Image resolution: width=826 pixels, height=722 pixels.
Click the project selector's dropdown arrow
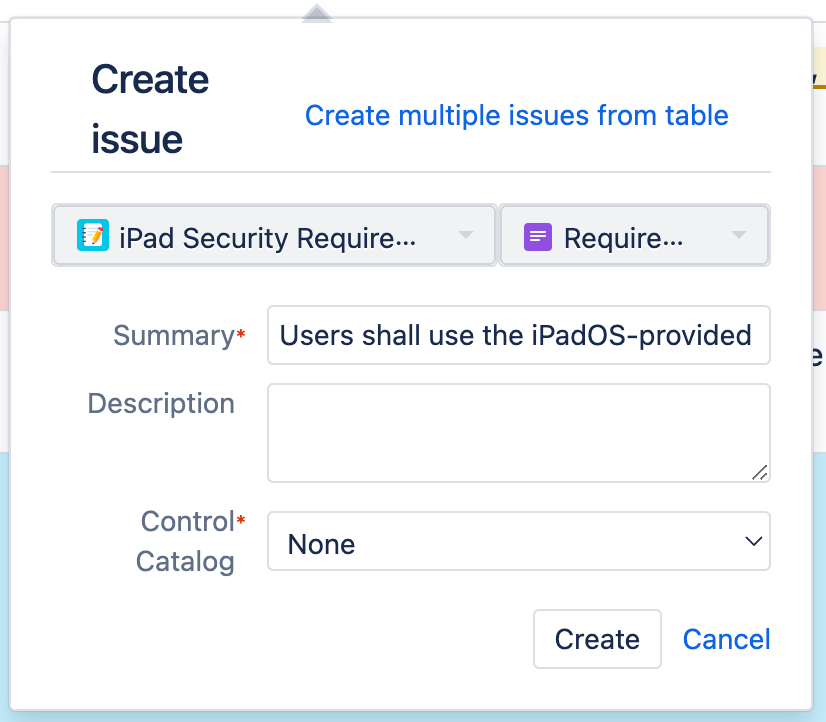tap(465, 236)
